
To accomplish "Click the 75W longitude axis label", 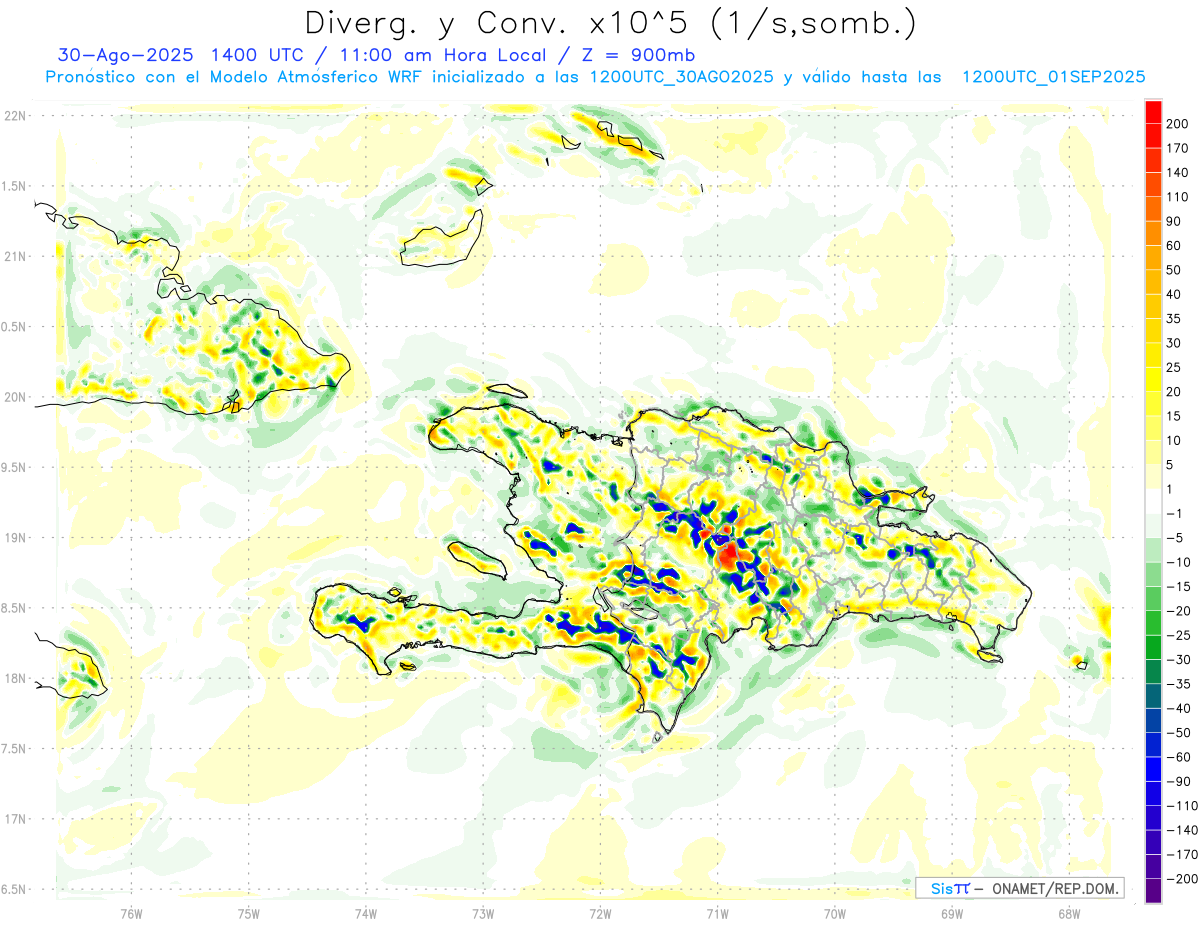I will tap(249, 914).
